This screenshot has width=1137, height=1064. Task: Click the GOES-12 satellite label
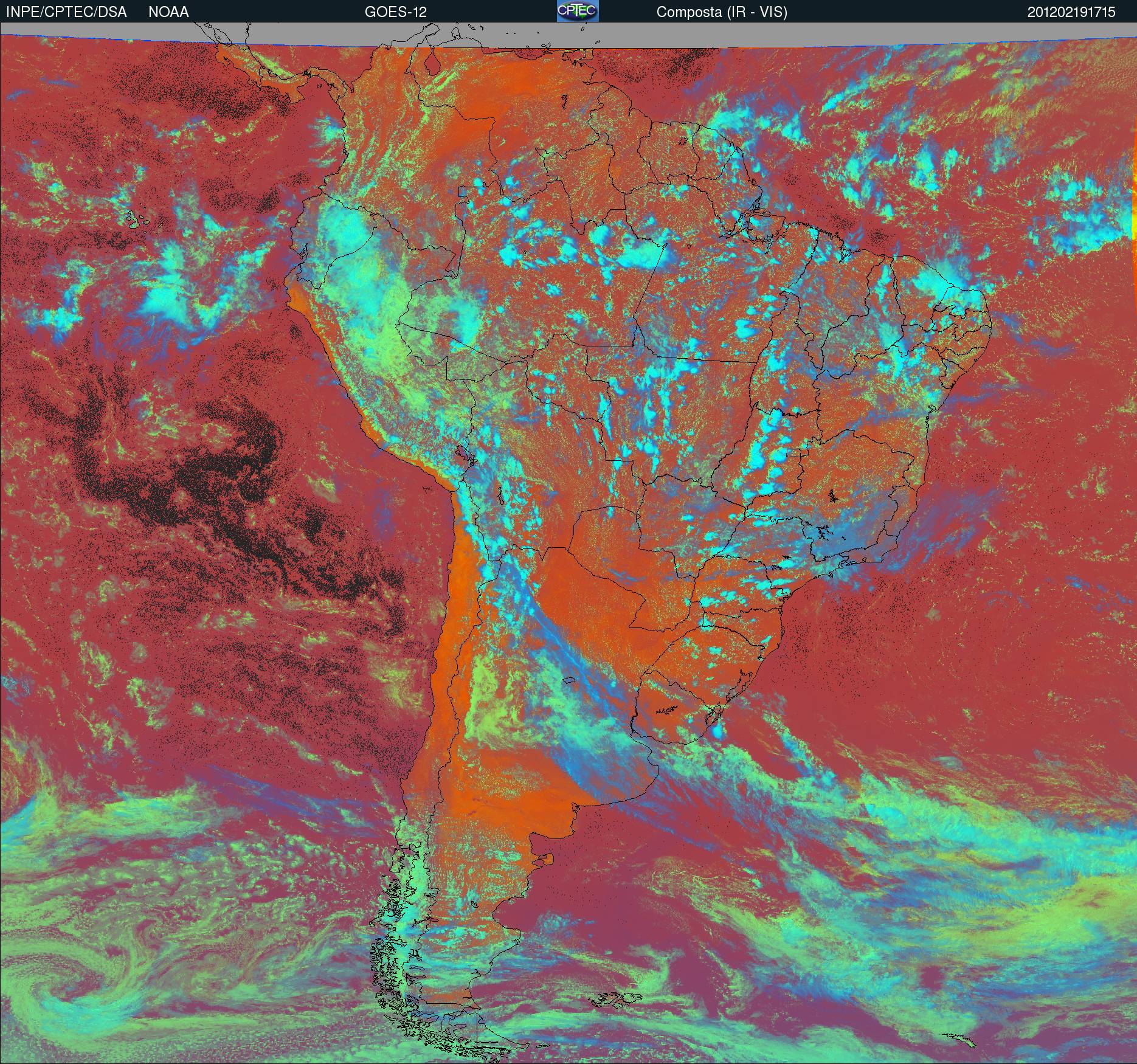pyautogui.click(x=395, y=12)
